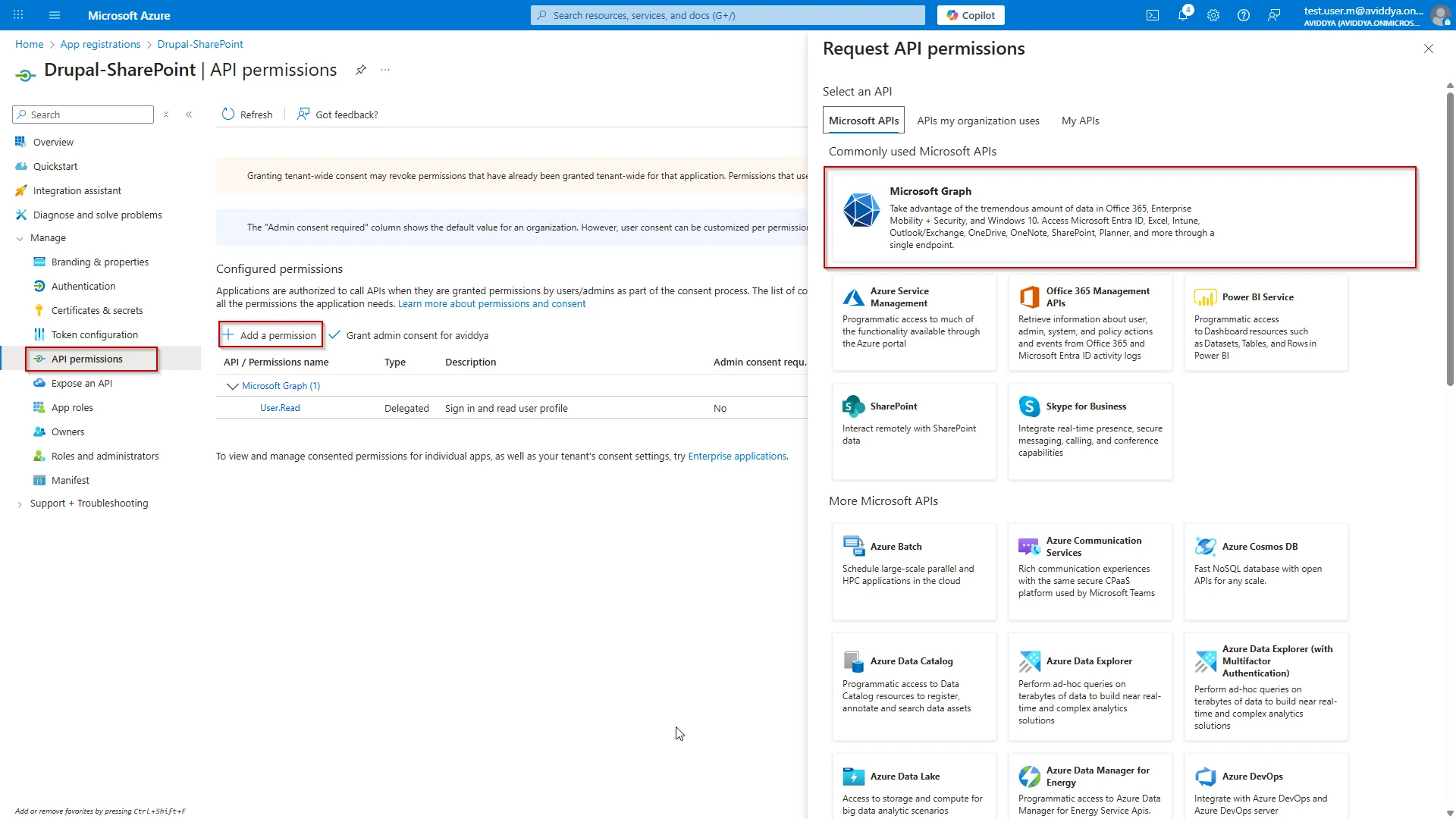This screenshot has width=1456, height=819.
Task: Select the Office 365 Management APIs tile
Action: 1090,322
